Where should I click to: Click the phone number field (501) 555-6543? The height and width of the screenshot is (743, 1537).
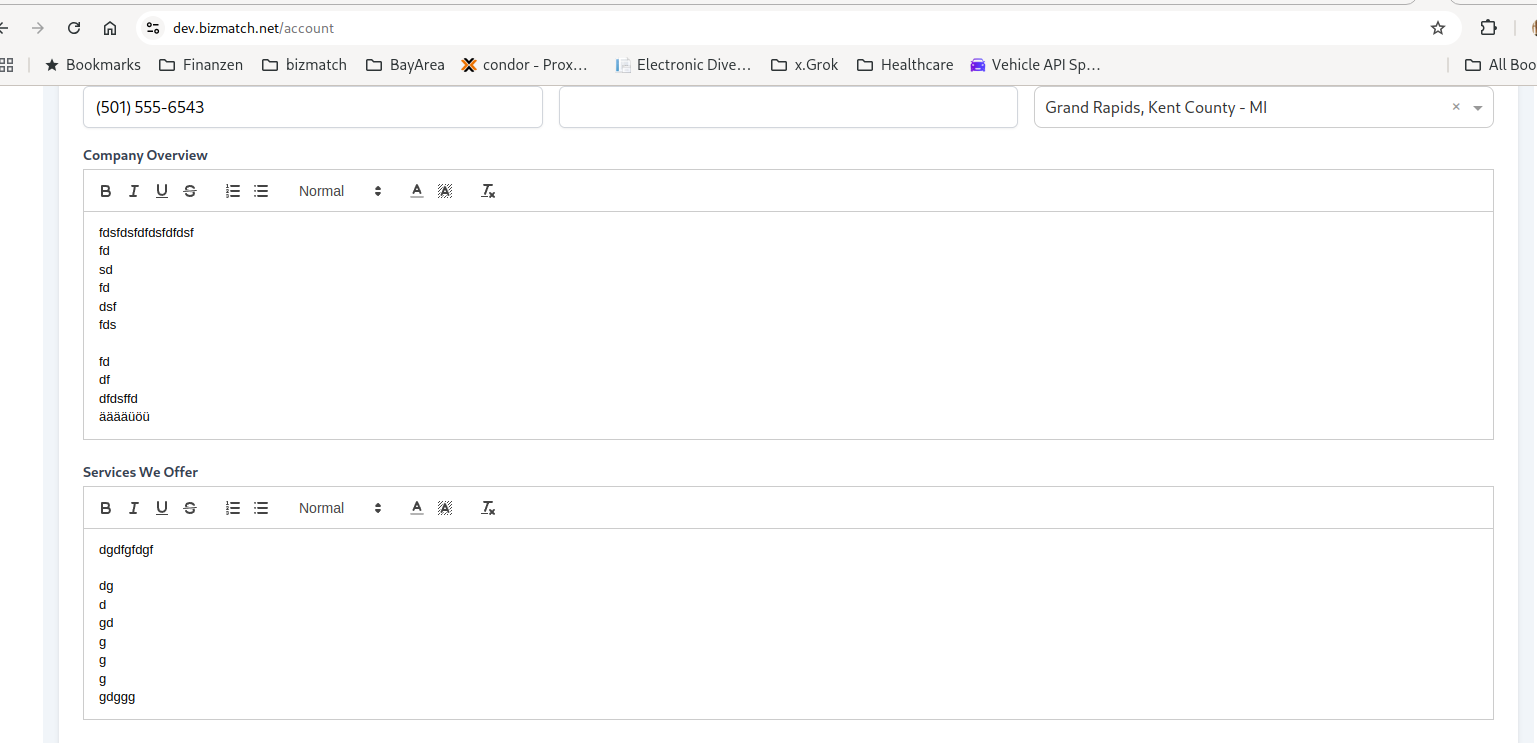click(312, 107)
